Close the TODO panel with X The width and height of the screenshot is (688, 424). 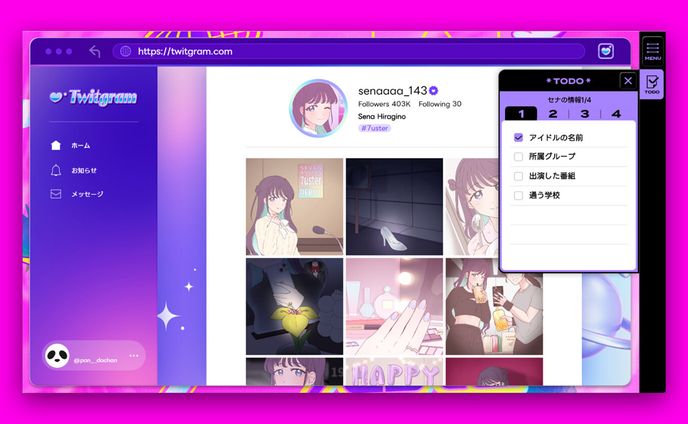coord(628,81)
